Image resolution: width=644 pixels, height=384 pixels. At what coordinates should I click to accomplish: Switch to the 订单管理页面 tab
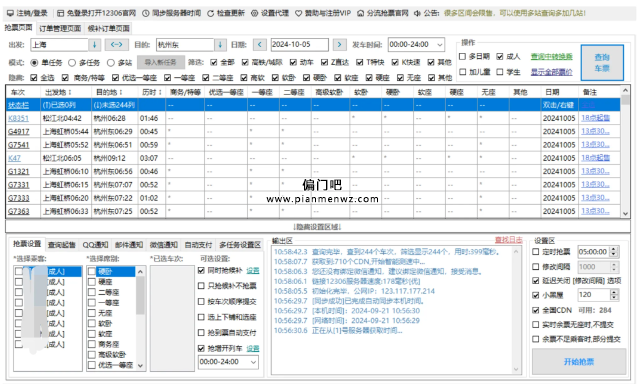pyautogui.click(x=60, y=28)
